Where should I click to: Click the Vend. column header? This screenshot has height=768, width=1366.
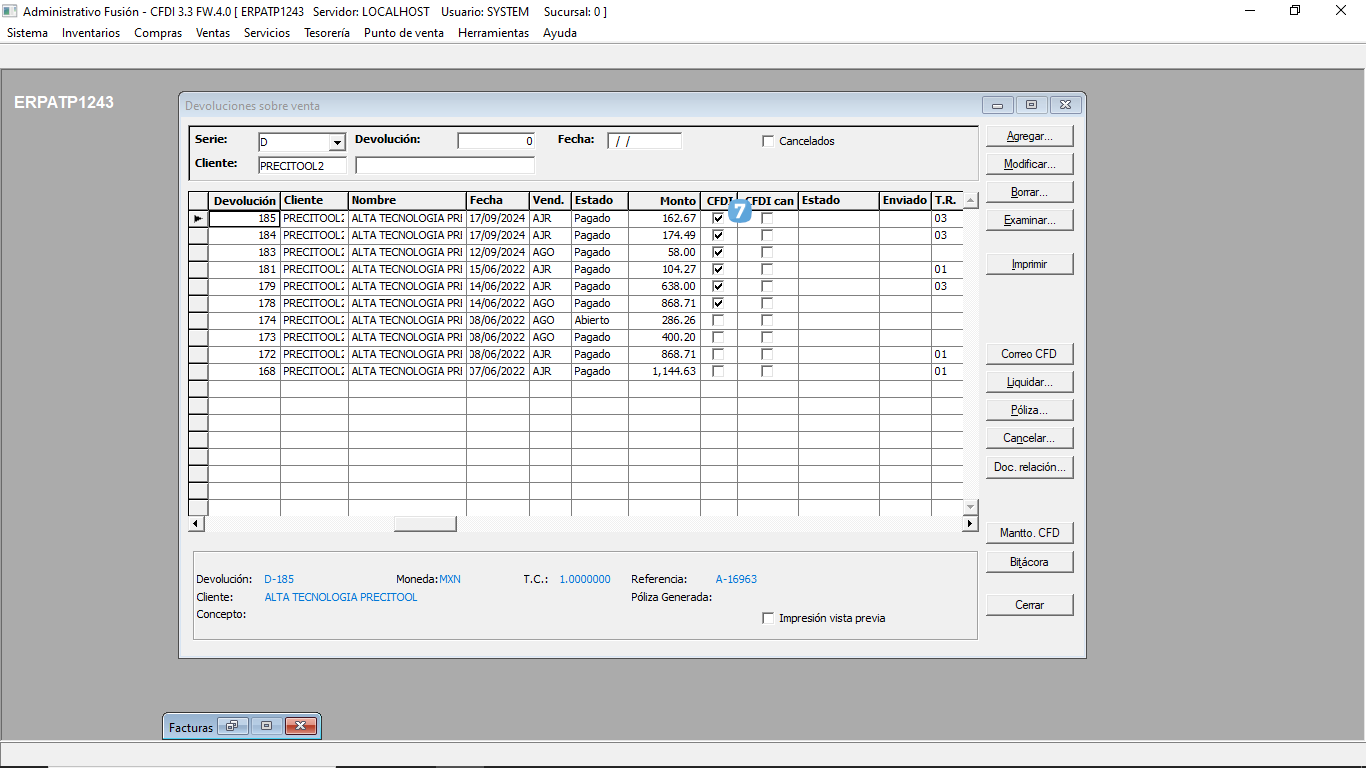pyautogui.click(x=550, y=201)
